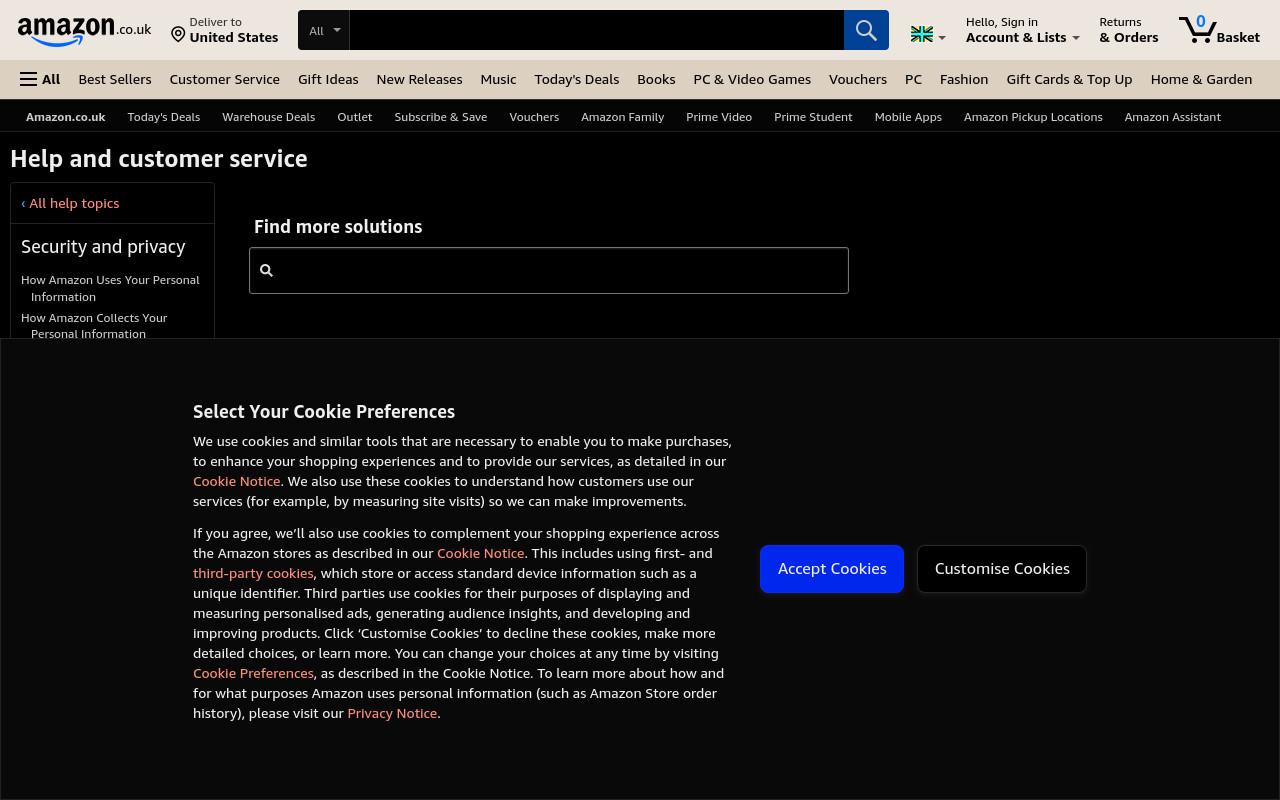Screen dimensions: 1280x800
Task: Click the Security and privacy heading
Action: (103, 246)
